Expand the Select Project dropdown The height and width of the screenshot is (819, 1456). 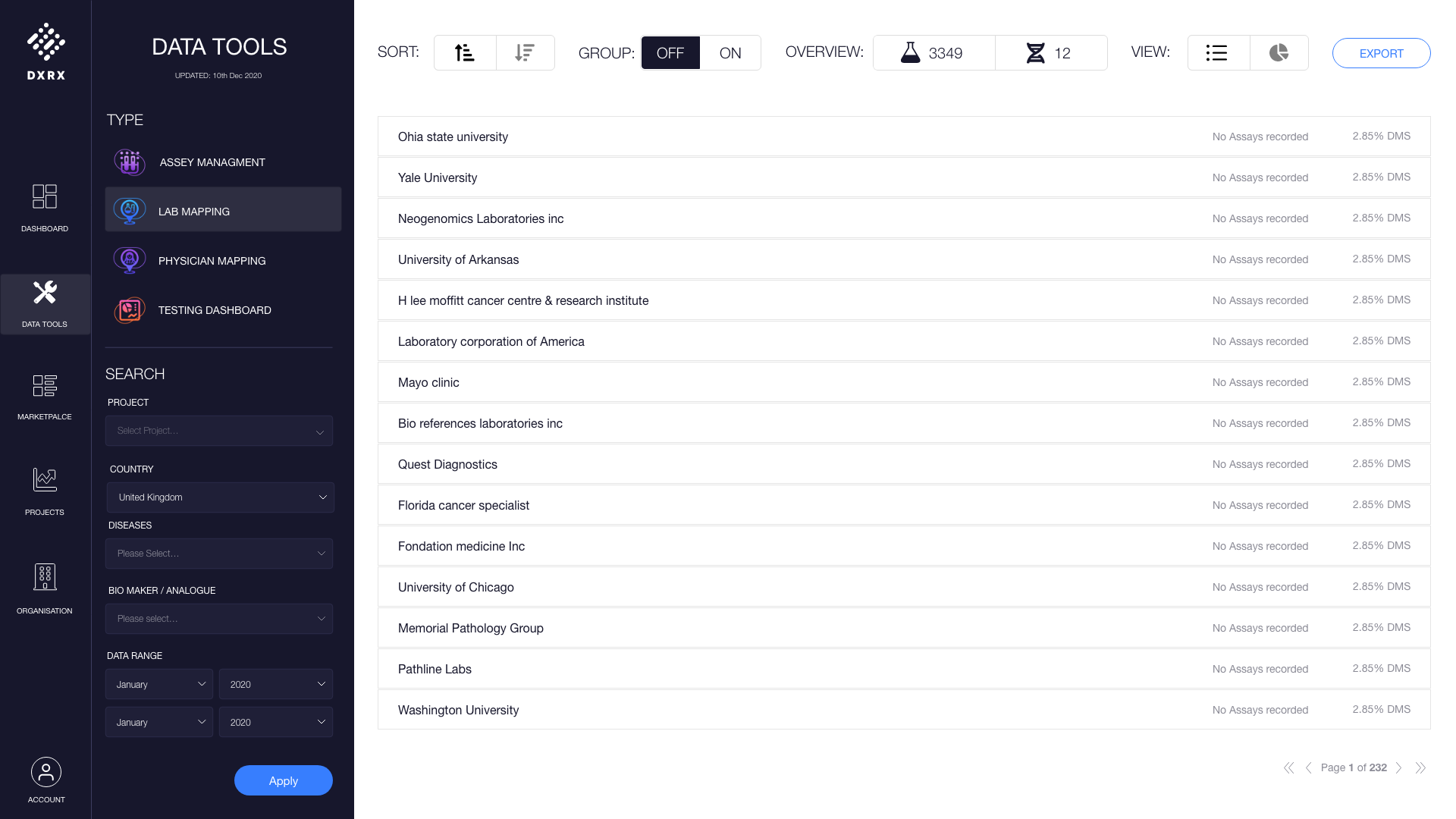tap(219, 431)
